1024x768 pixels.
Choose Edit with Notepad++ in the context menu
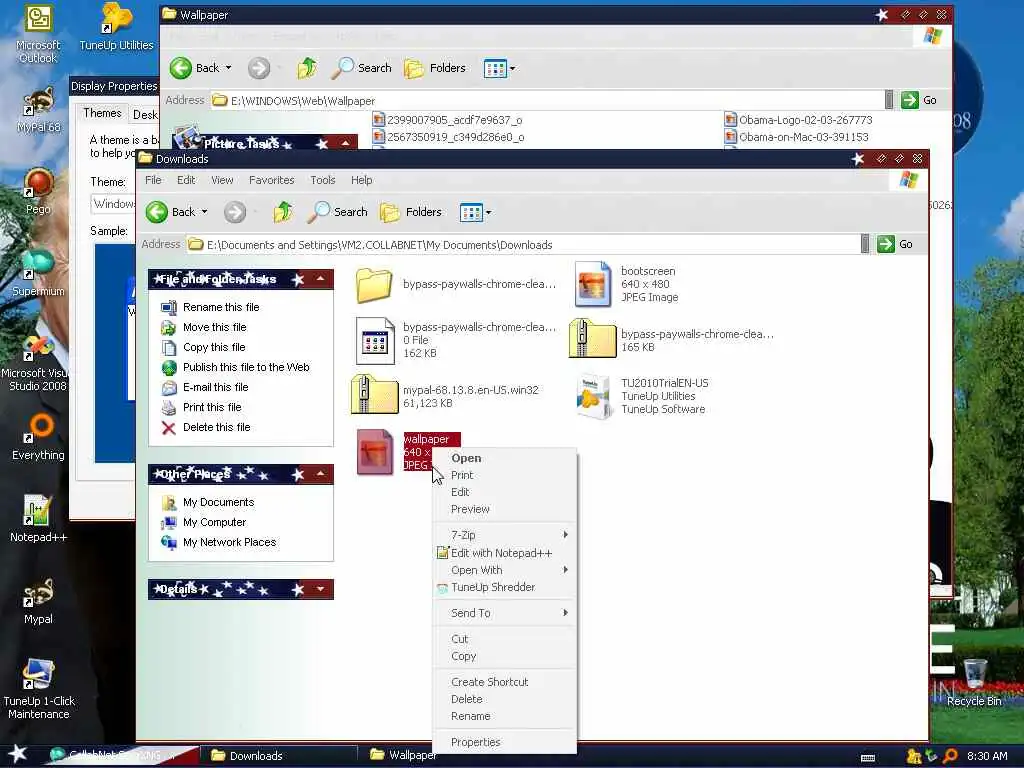(504, 553)
